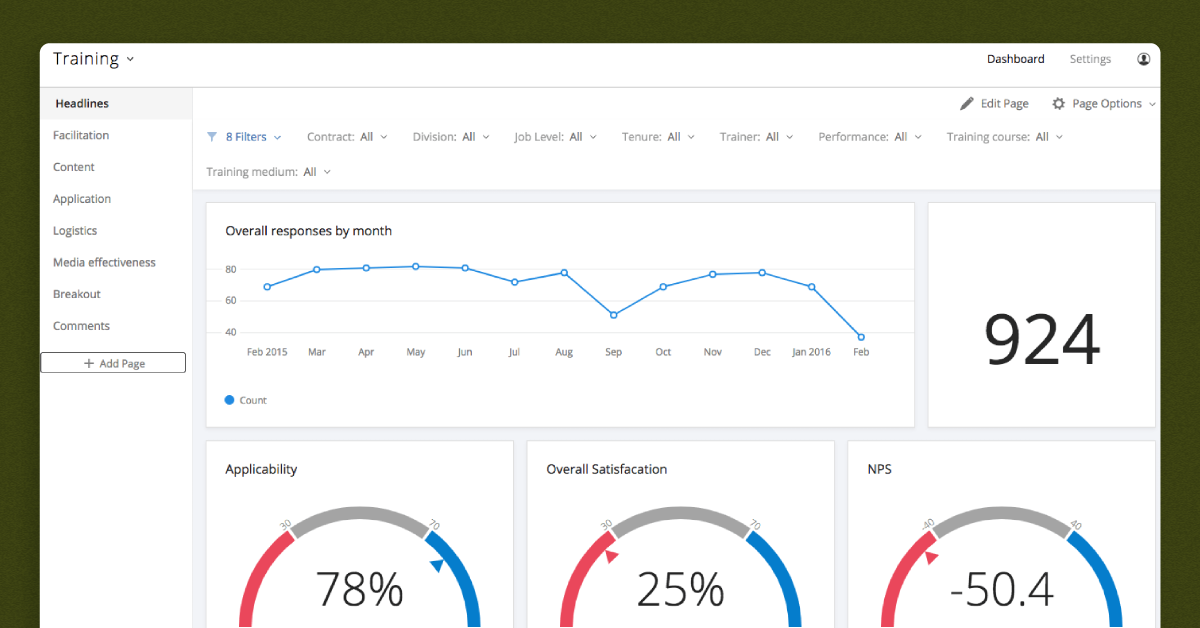Image resolution: width=1200 pixels, height=628 pixels.
Task: Click the 924 total count value
Action: coord(1042,341)
